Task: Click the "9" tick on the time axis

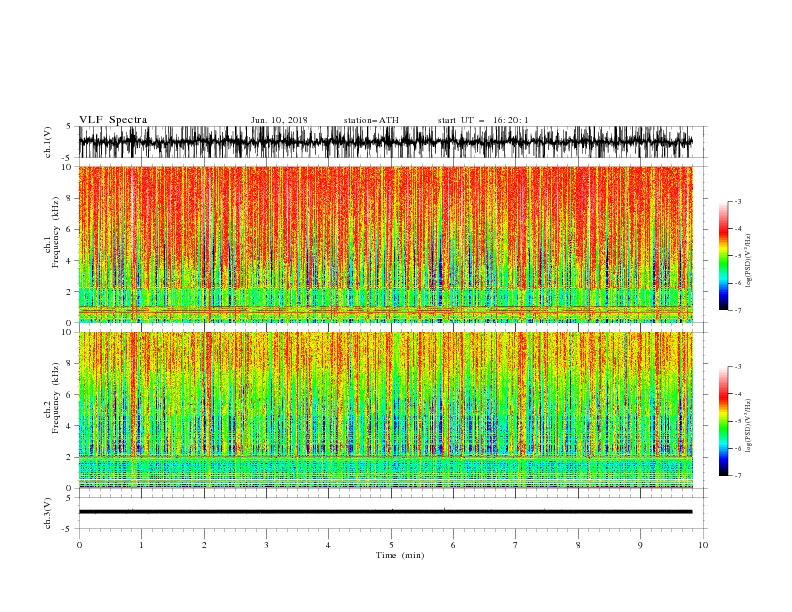Action: click(640, 545)
